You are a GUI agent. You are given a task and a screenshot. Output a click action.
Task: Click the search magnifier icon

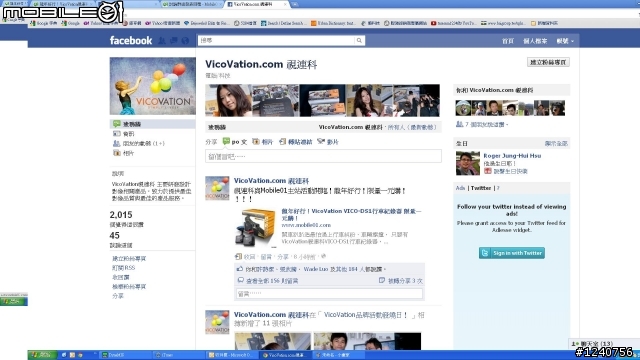tap(359, 40)
